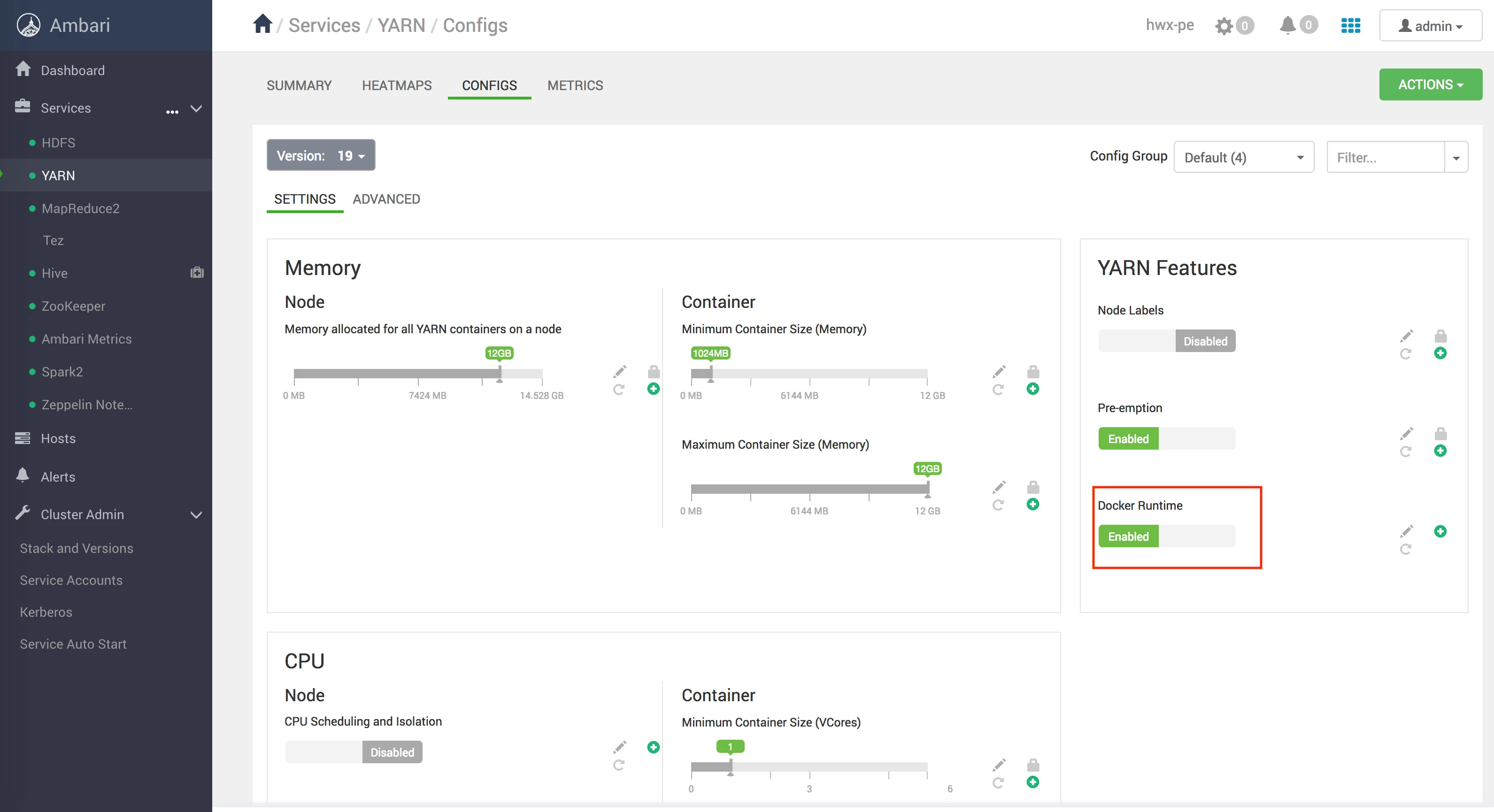1494x812 pixels.
Task: Click Services breadcrumb link
Action: [x=324, y=25]
